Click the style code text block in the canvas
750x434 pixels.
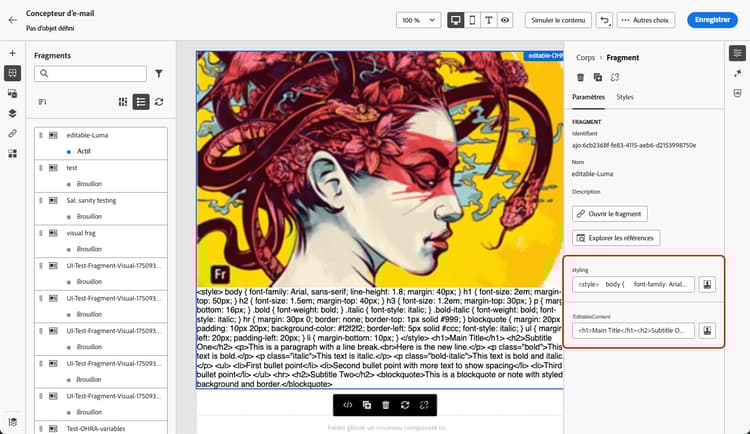coord(379,338)
